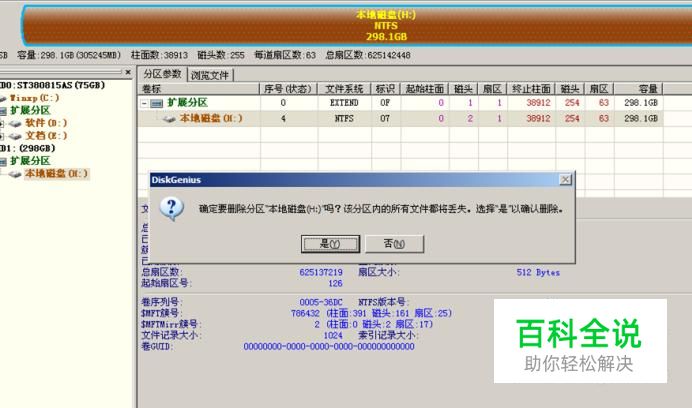The image size is (692, 408).
Task: Sort by 文件系统 column header
Action: [x=344, y=89]
